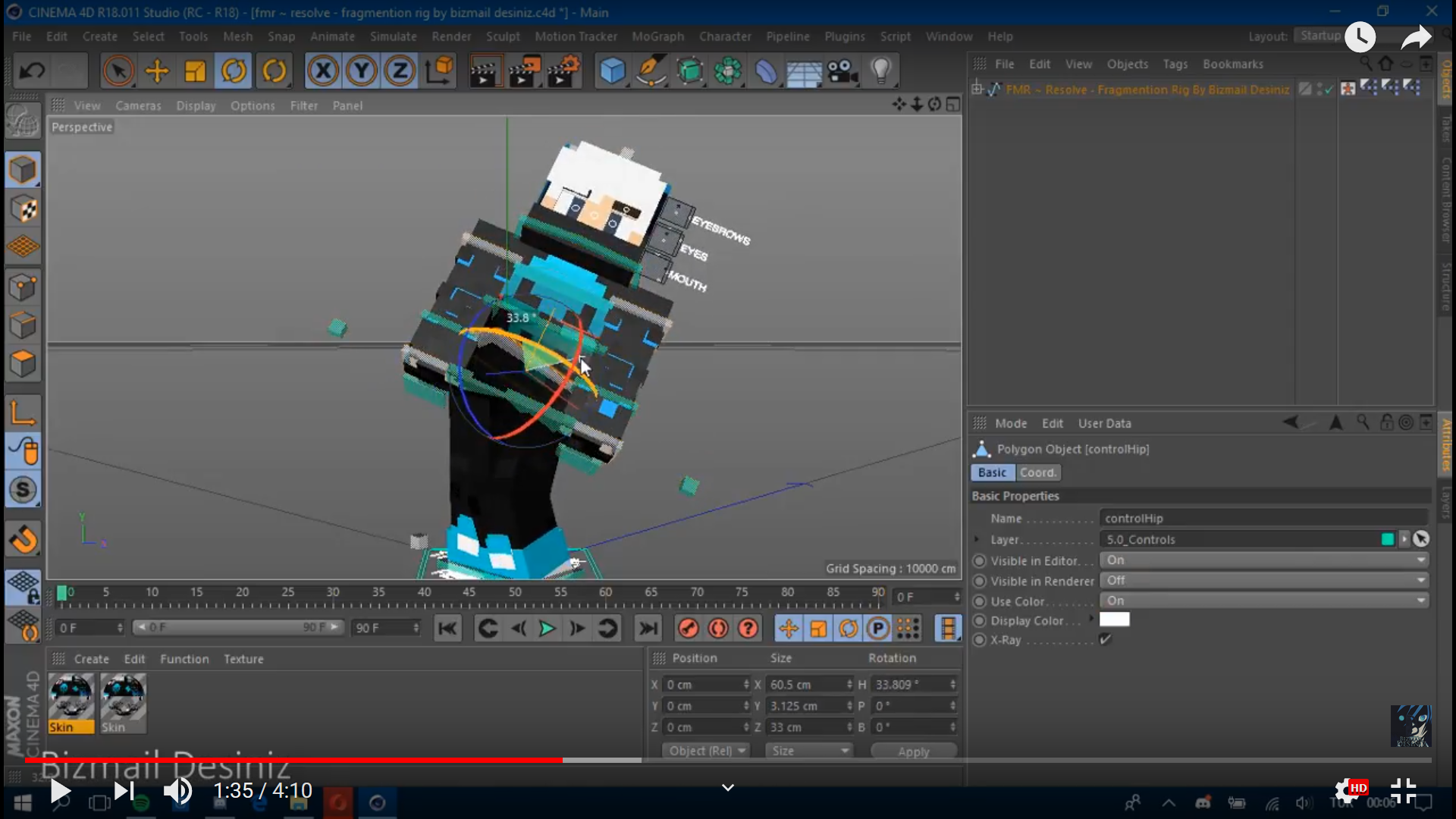This screenshot has height=819, width=1456.
Task: Select the Basic tab in Attributes
Action: tap(992, 472)
